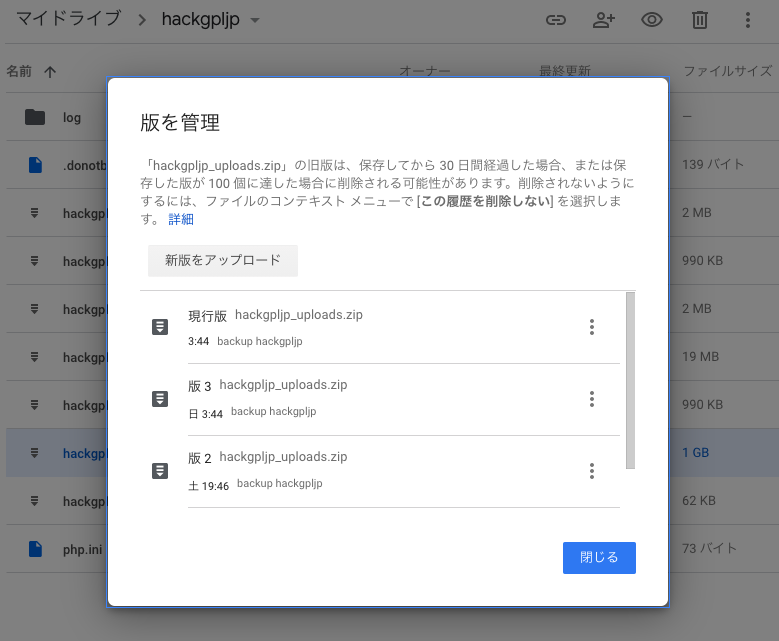779x641 pixels.
Task: Open options menu for version 2 (版 2)
Action: coord(592,471)
